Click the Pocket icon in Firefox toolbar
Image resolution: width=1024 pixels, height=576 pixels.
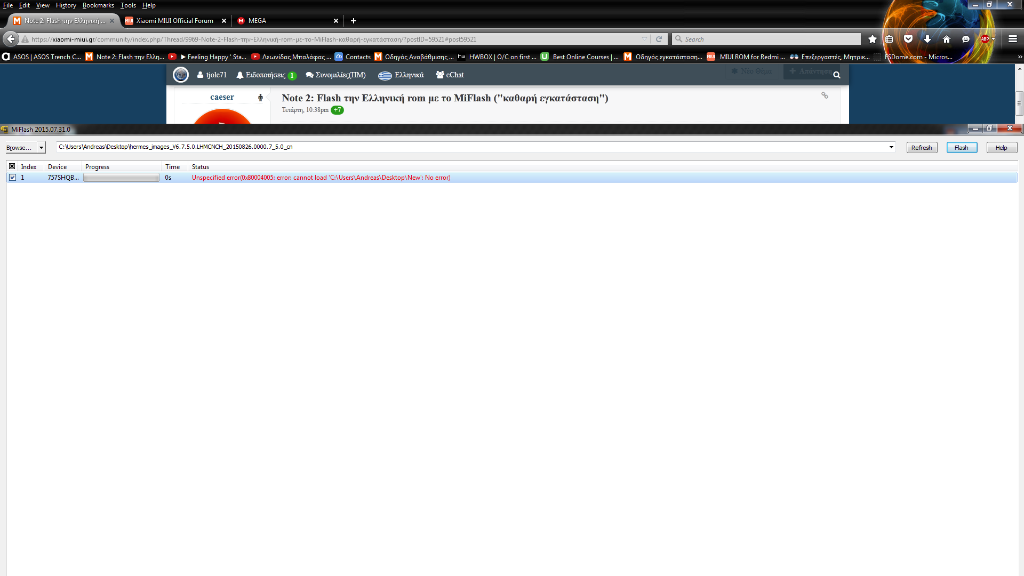[908, 39]
